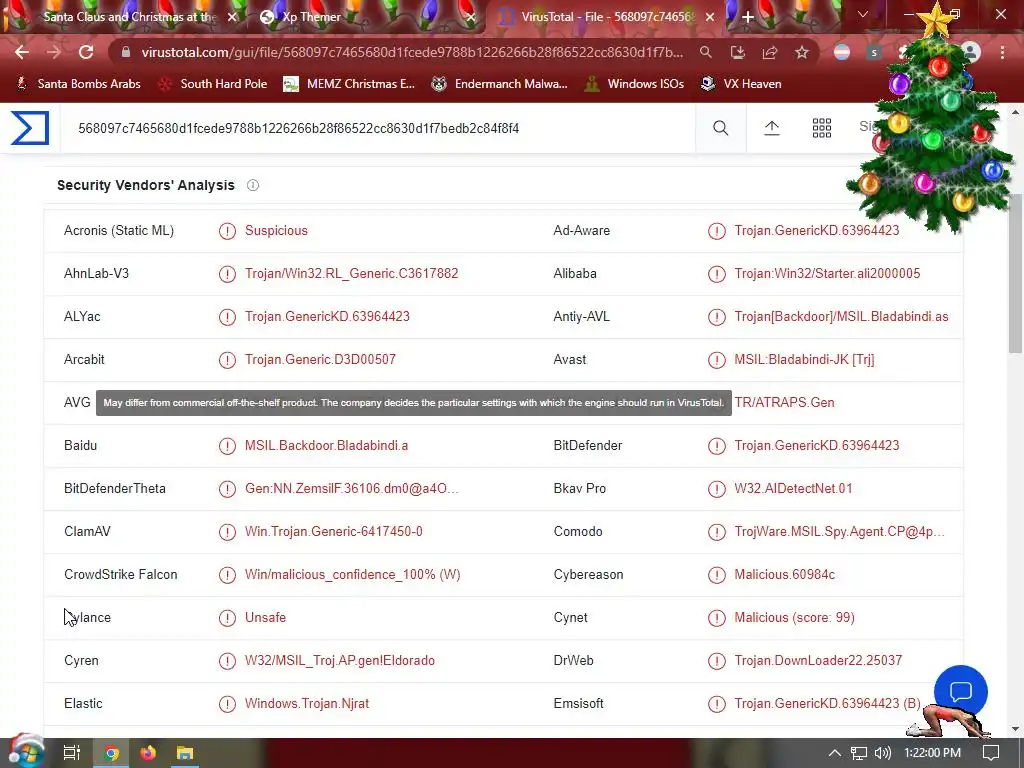
Task: Click the URL address bar
Action: [412, 52]
